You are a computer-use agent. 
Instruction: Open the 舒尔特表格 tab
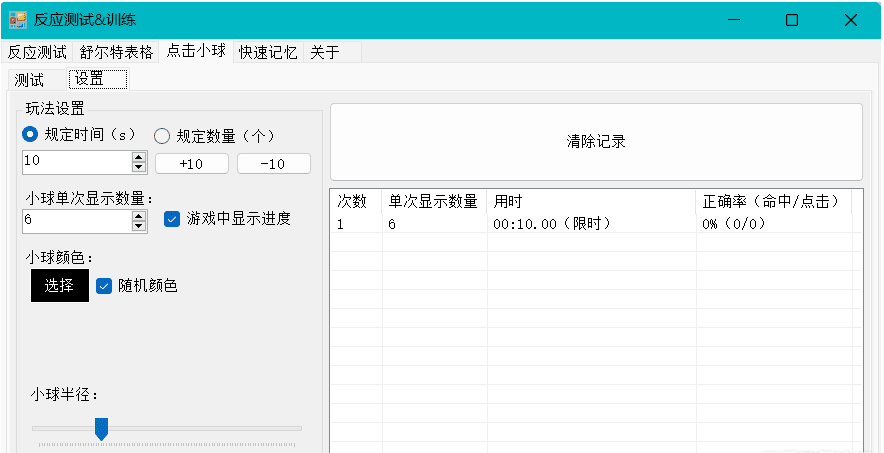point(116,52)
